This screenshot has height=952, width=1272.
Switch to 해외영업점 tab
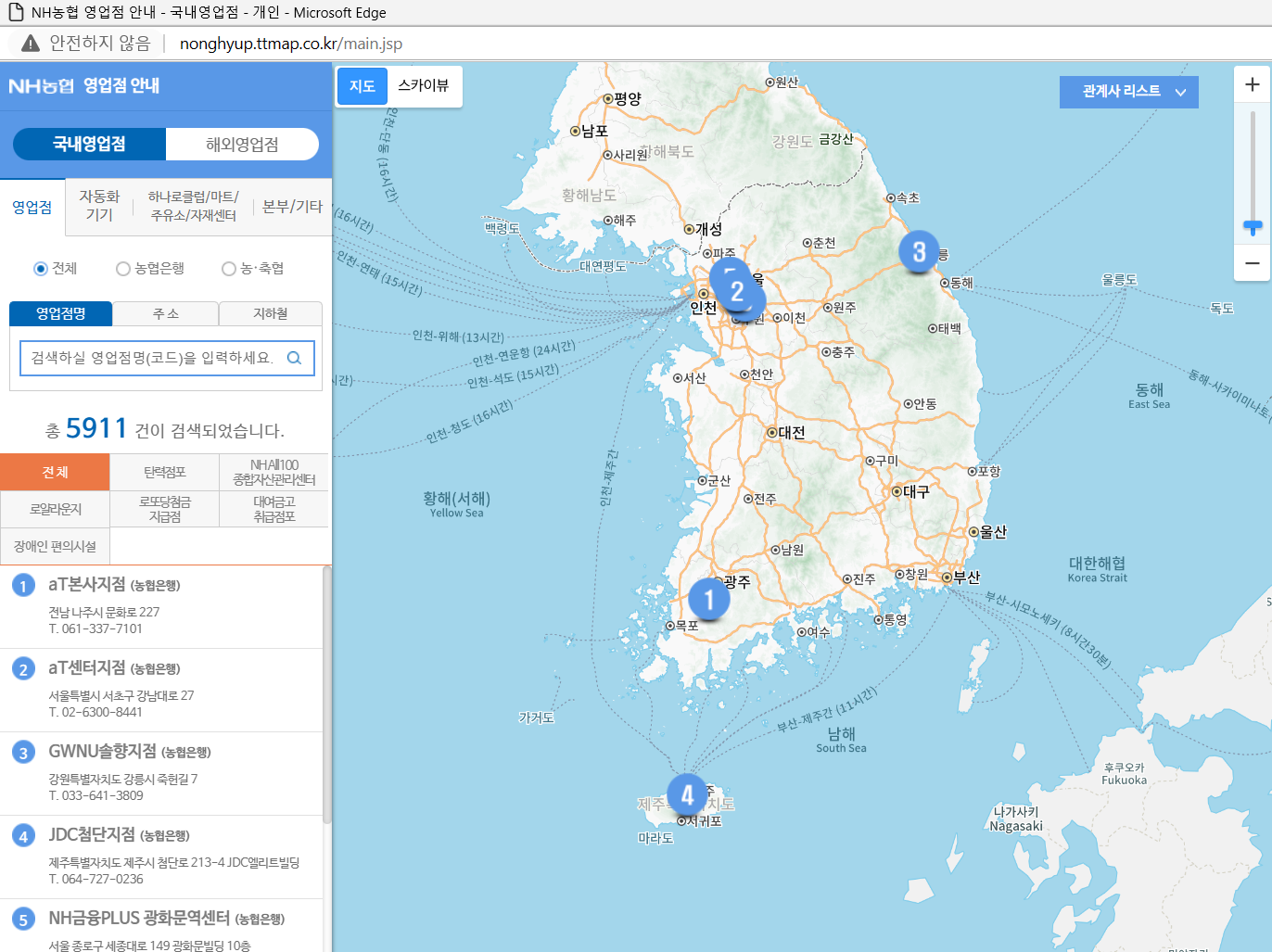tap(242, 144)
